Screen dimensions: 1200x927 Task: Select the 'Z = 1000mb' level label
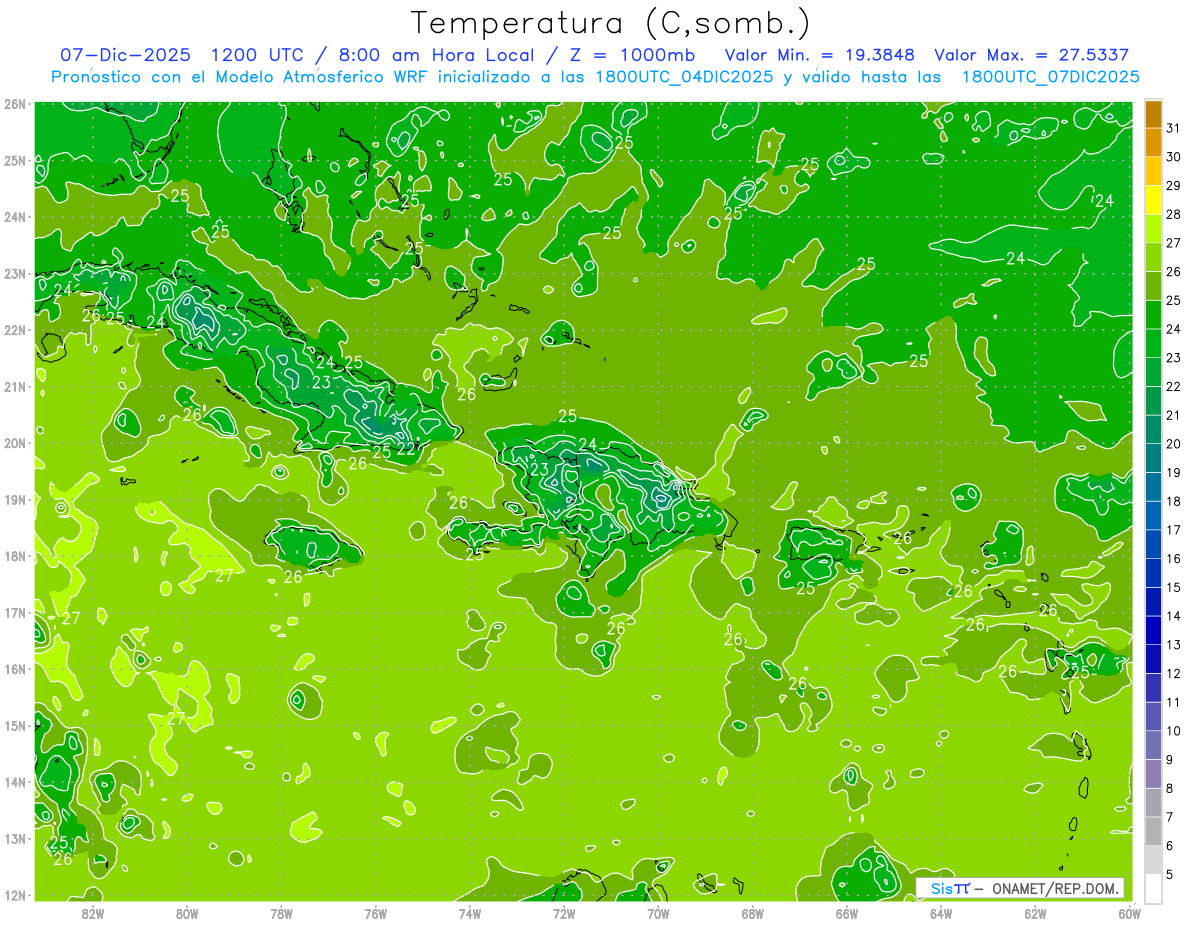click(x=632, y=55)
